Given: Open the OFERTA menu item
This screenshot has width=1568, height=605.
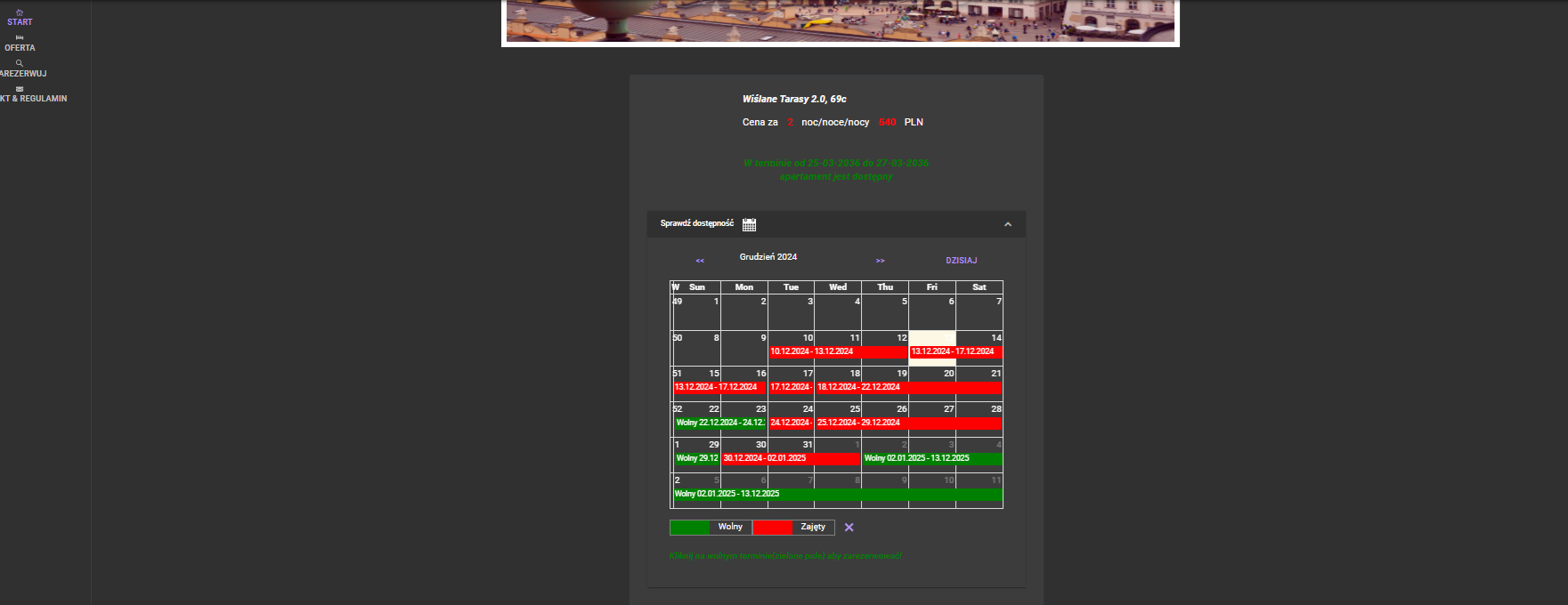Looking at the screenshot, I should [20, 48].
